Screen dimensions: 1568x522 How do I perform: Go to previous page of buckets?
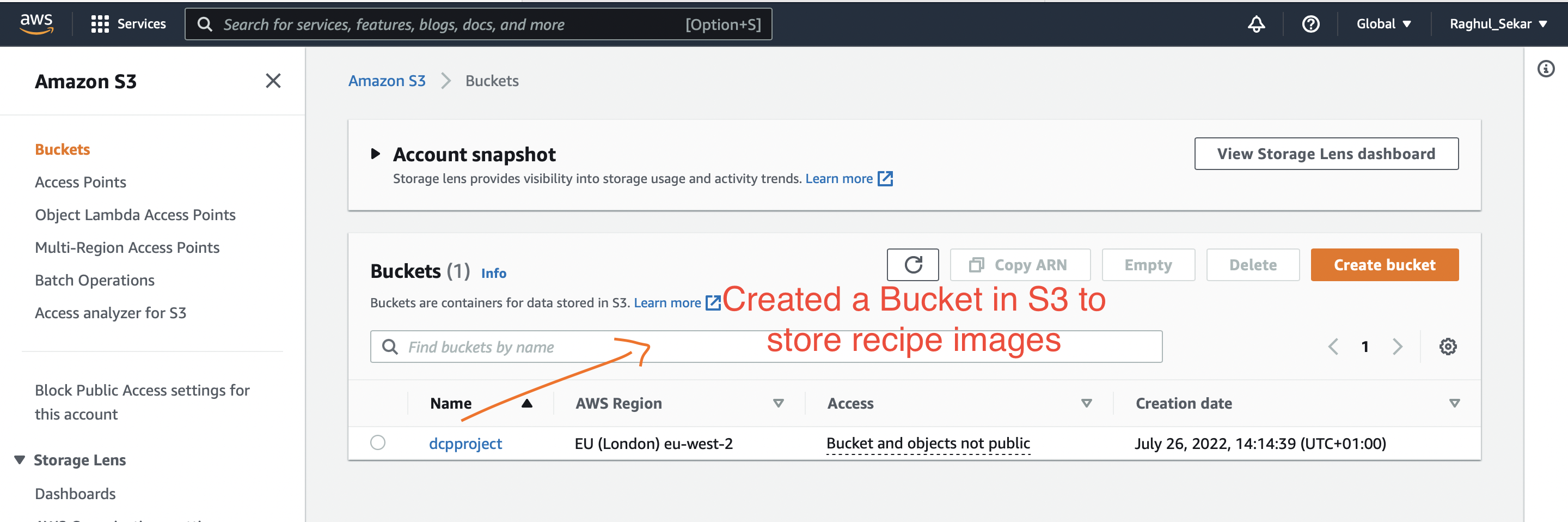[1333, 347]
